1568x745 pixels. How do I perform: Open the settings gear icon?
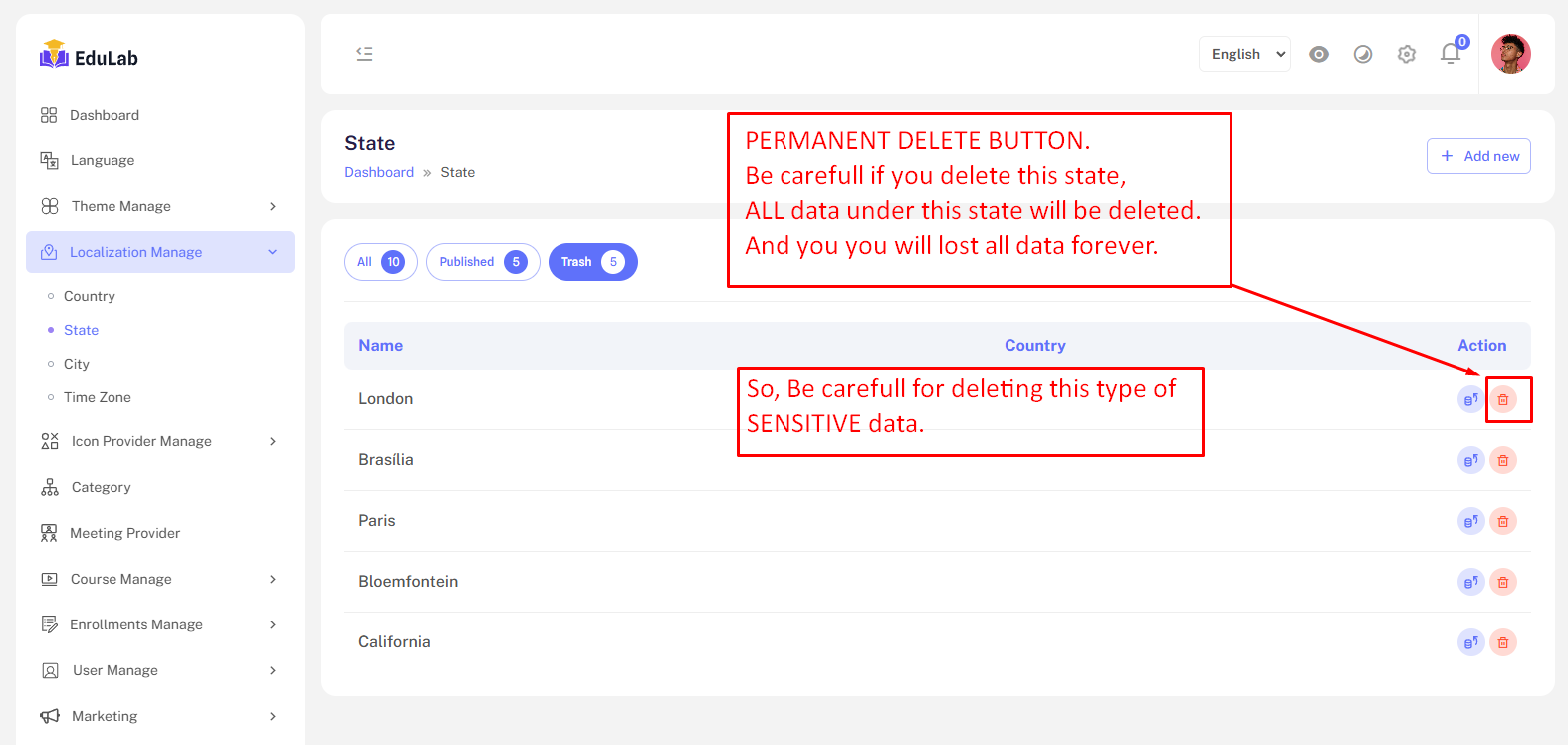pos(1407,54)
